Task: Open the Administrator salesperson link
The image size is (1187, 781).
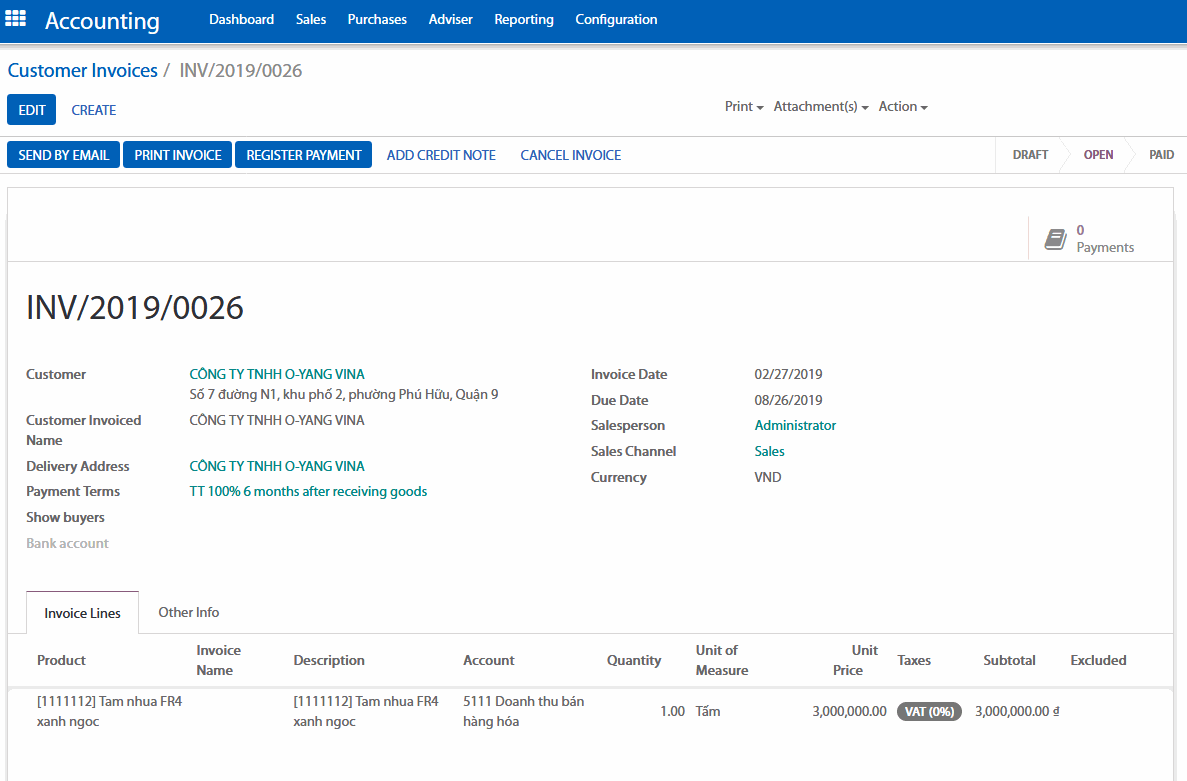Action: click(x=795, y=425)
